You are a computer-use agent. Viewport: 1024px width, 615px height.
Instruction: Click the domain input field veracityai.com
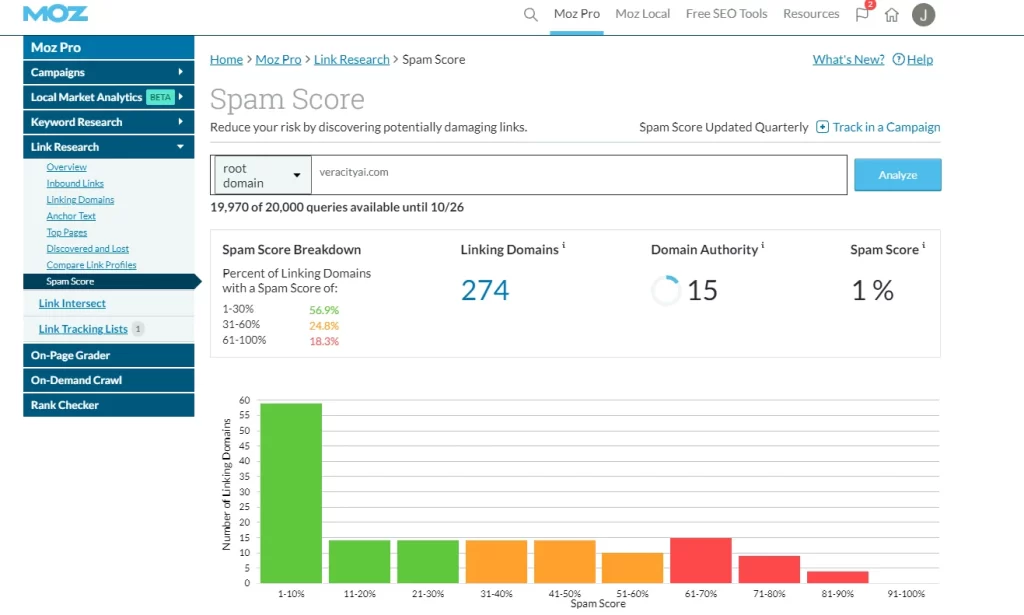point(579,175)
